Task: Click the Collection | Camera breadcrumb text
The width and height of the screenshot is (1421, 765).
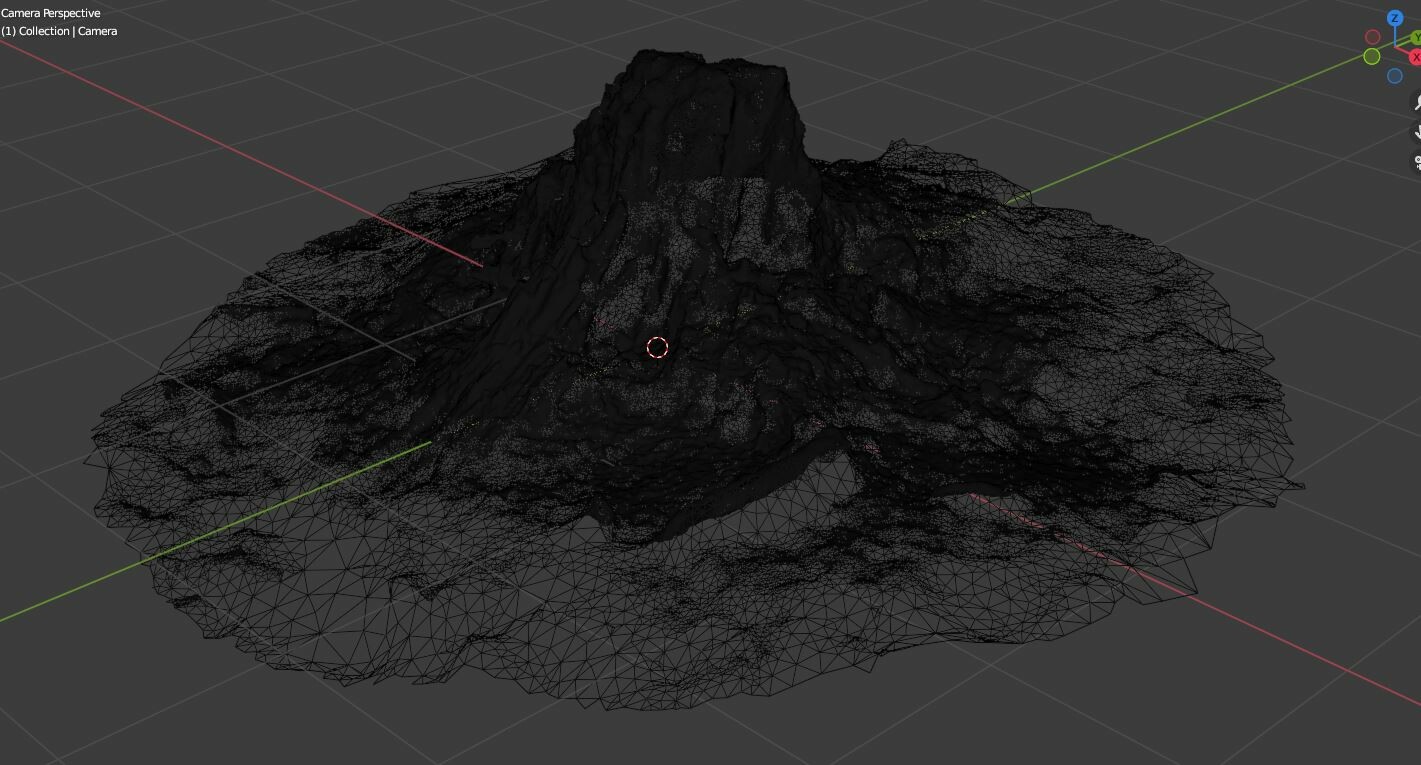Action: click(58, 31)
